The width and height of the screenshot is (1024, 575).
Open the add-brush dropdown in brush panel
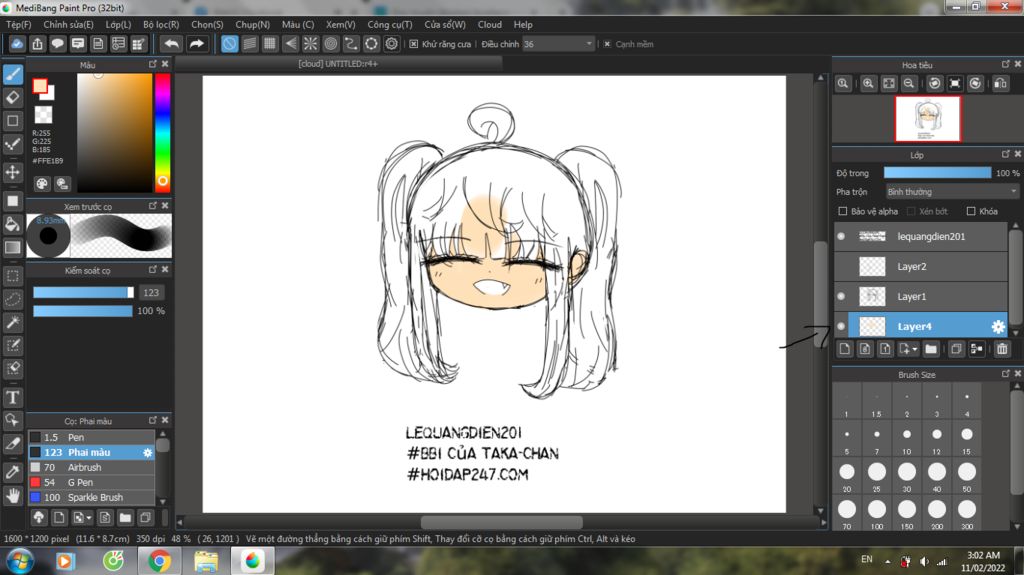[x=82, y=518]
